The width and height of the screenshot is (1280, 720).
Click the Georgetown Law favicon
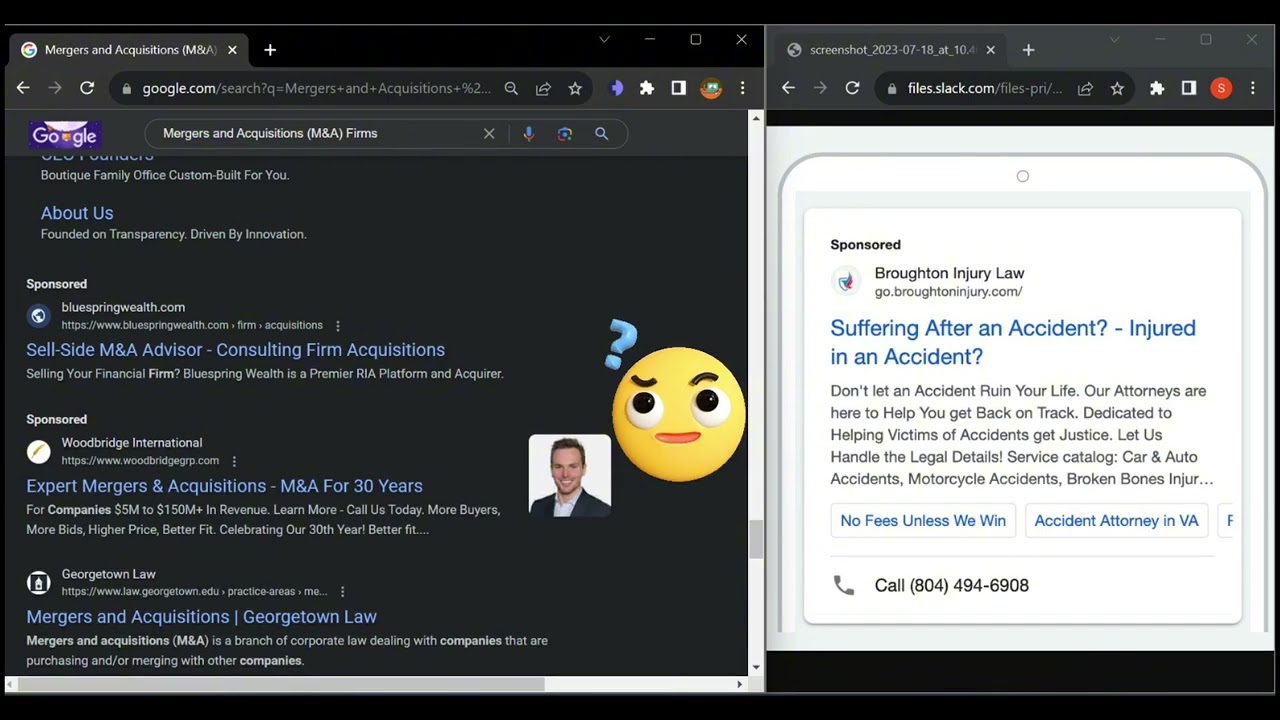[38, 583]
